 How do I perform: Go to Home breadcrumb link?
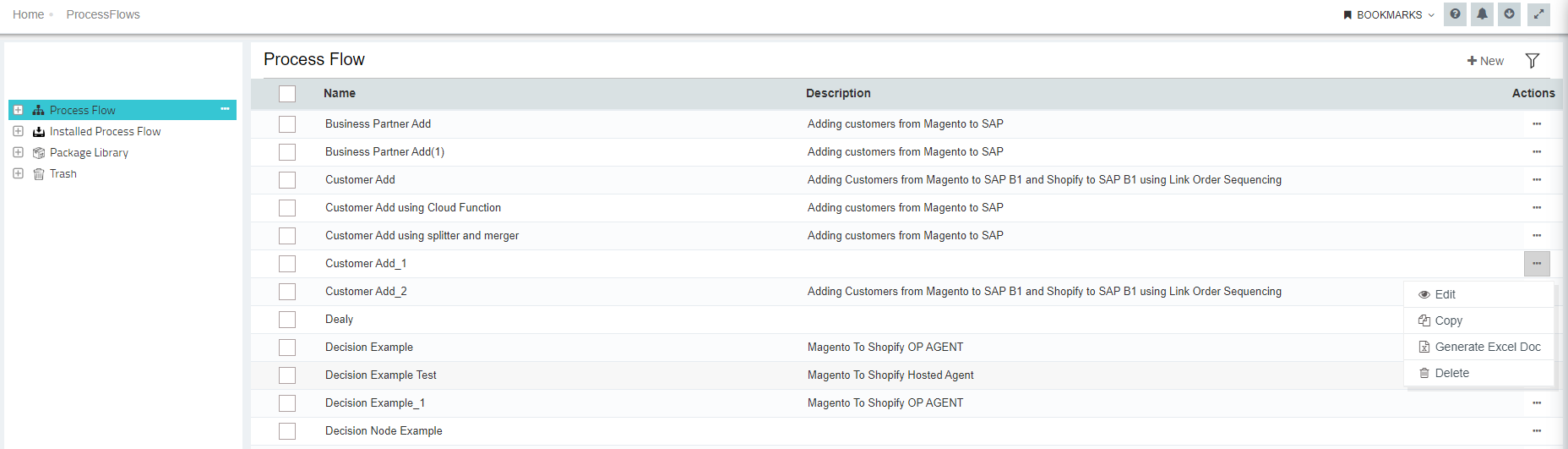28,14
